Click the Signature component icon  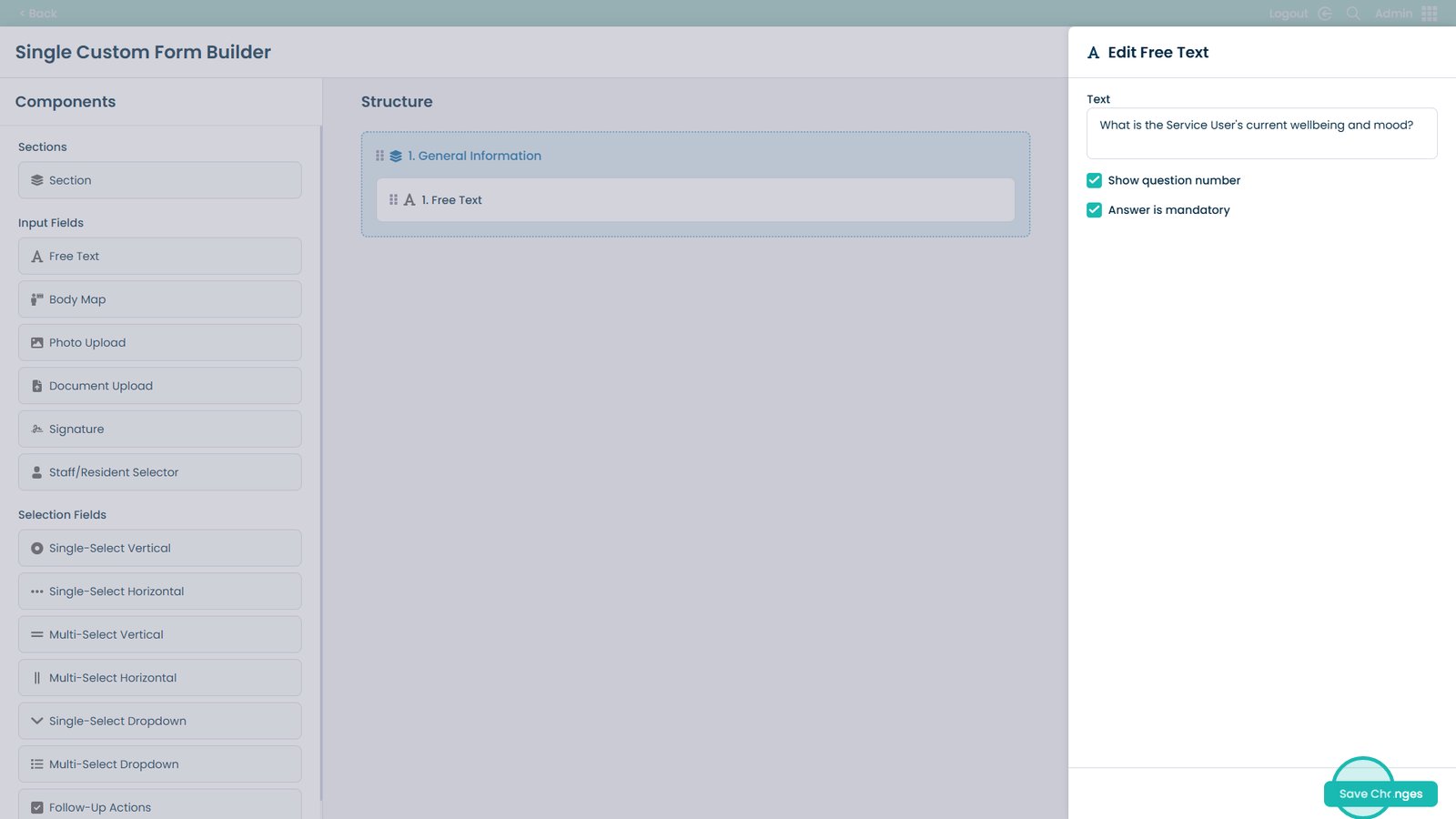(37, 430)
